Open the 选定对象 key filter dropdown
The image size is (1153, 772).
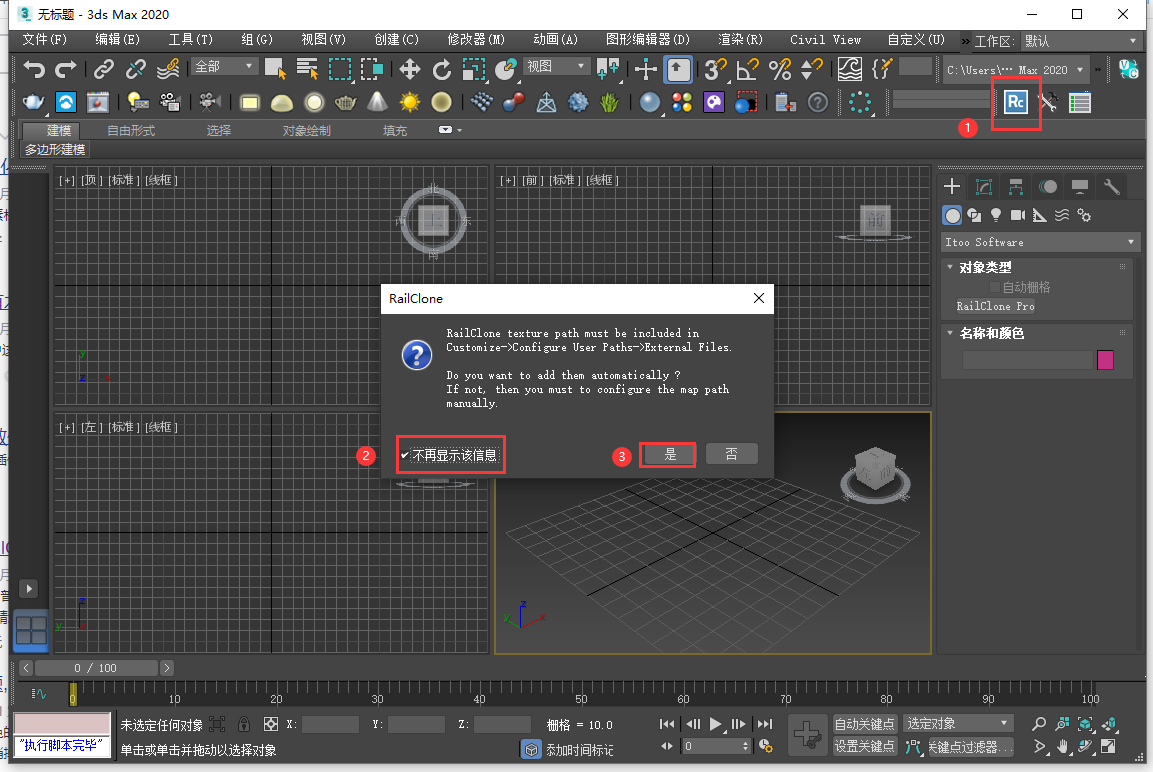[957, 723]
